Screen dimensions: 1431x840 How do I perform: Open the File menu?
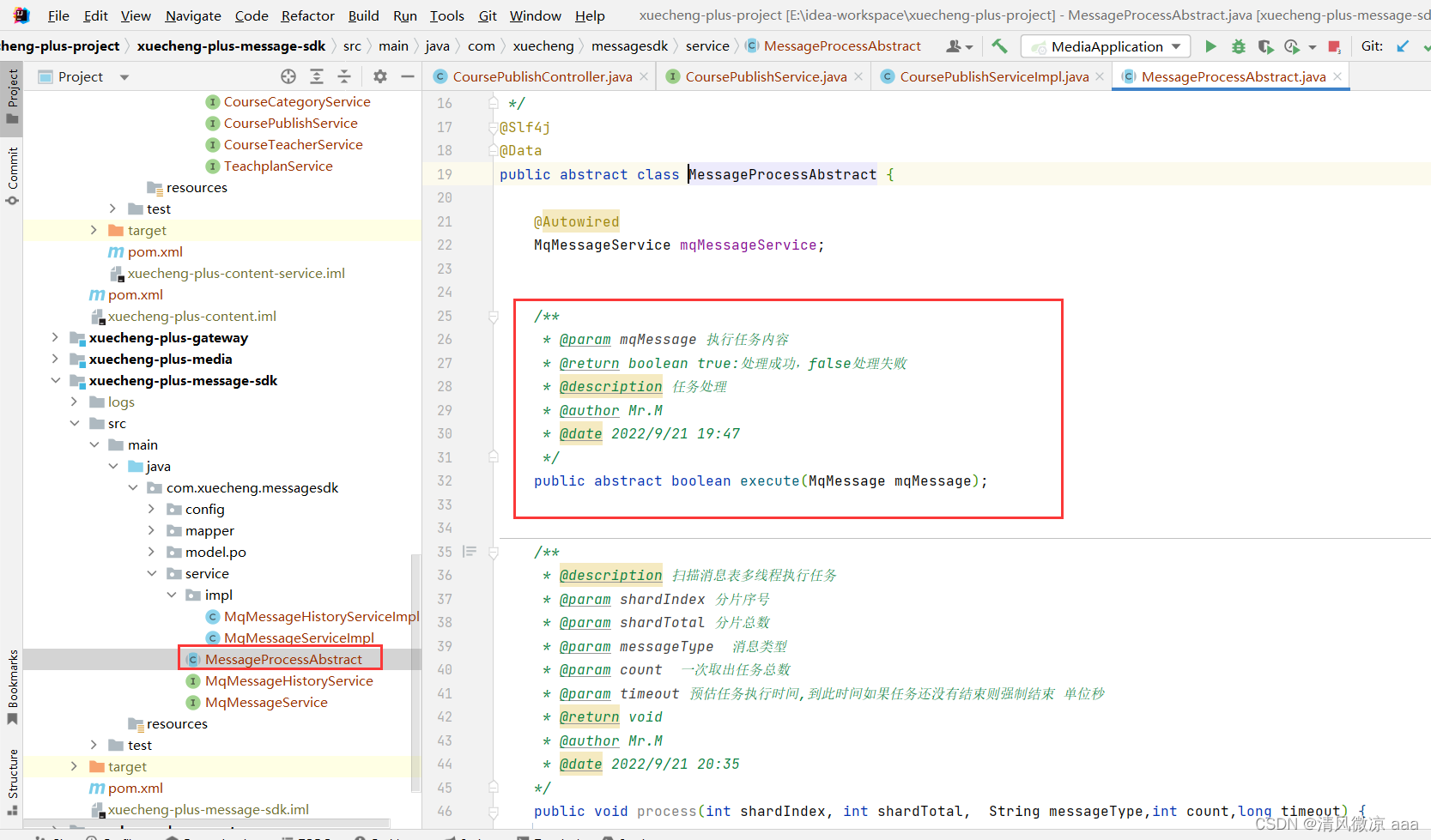click(x=58, y=15)
